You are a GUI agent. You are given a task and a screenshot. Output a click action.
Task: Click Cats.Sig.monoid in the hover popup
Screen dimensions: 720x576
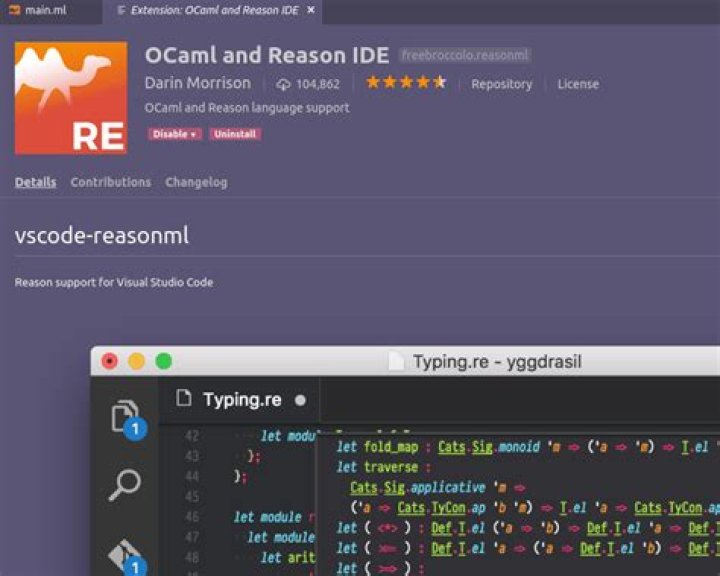point(489,447)
